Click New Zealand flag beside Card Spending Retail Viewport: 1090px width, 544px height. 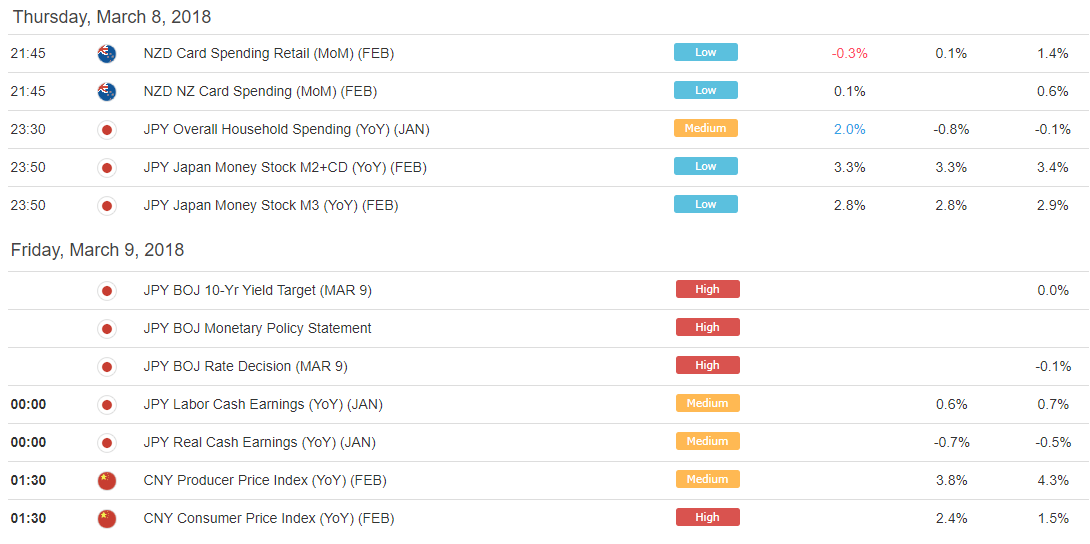click(x=107, y=53)
